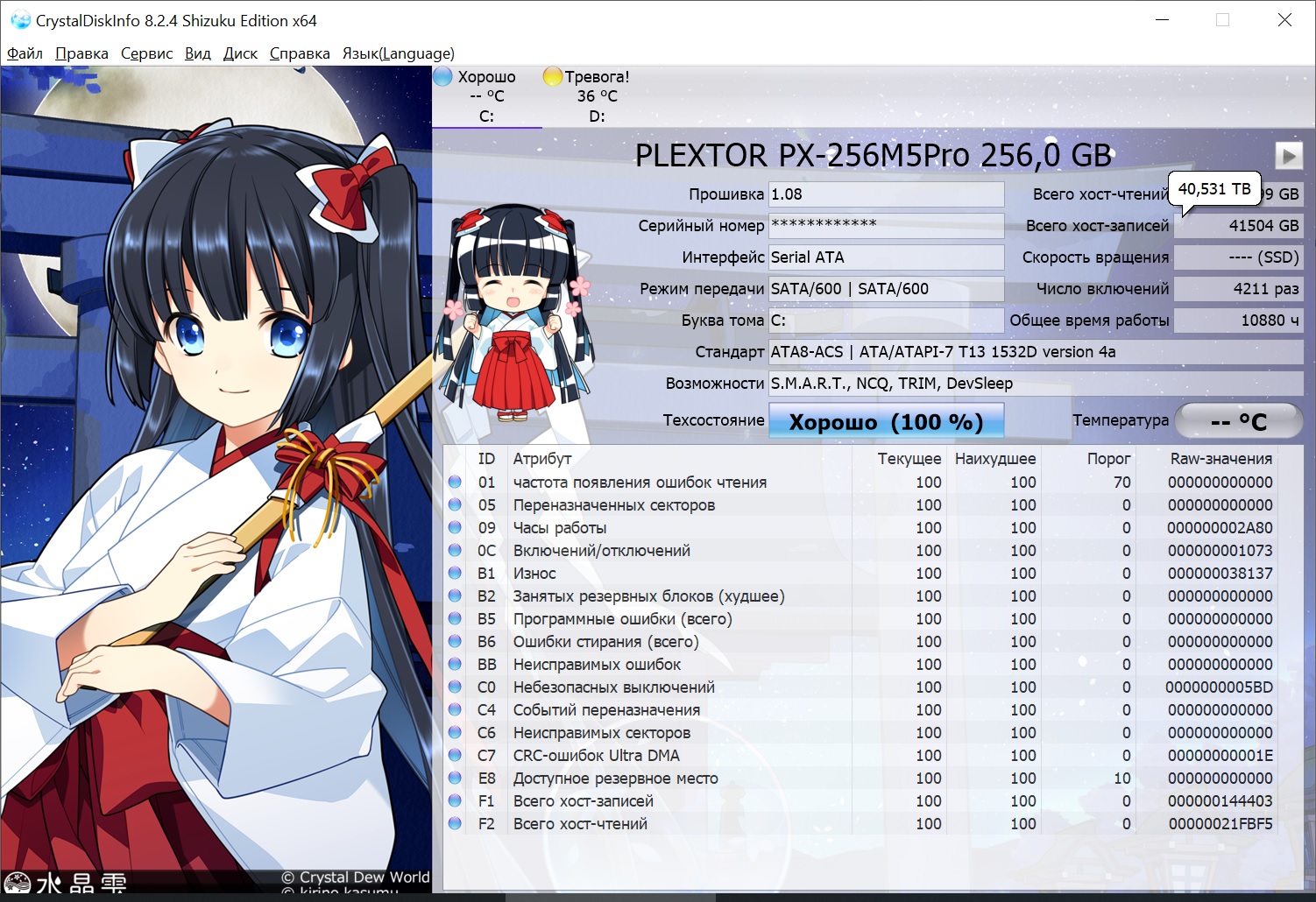Click the yellow warning orb for drive D:
1316x902 pixels.
click(552, 77)
